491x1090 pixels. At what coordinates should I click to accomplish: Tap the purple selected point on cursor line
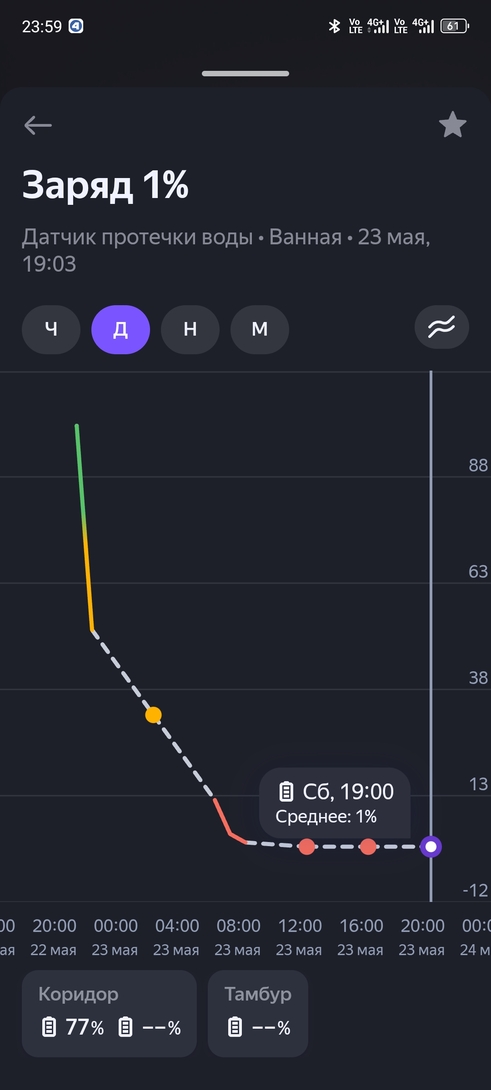tap(431, 847)
